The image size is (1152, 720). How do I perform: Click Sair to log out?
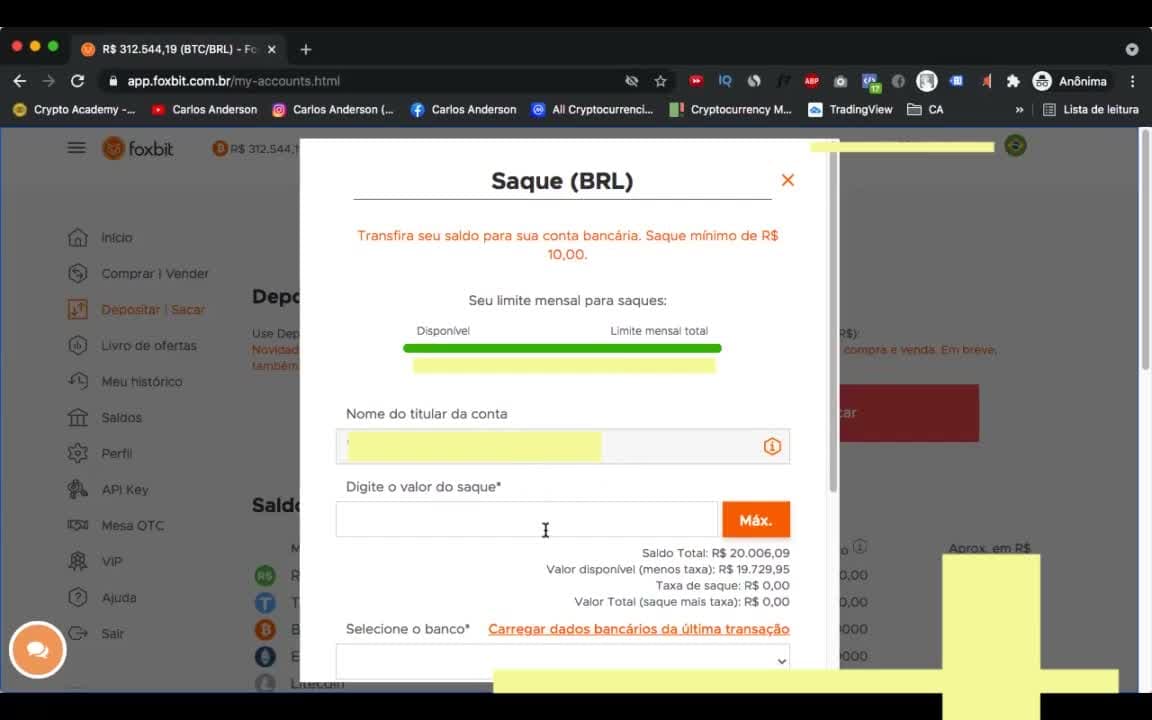pos(112,633)
